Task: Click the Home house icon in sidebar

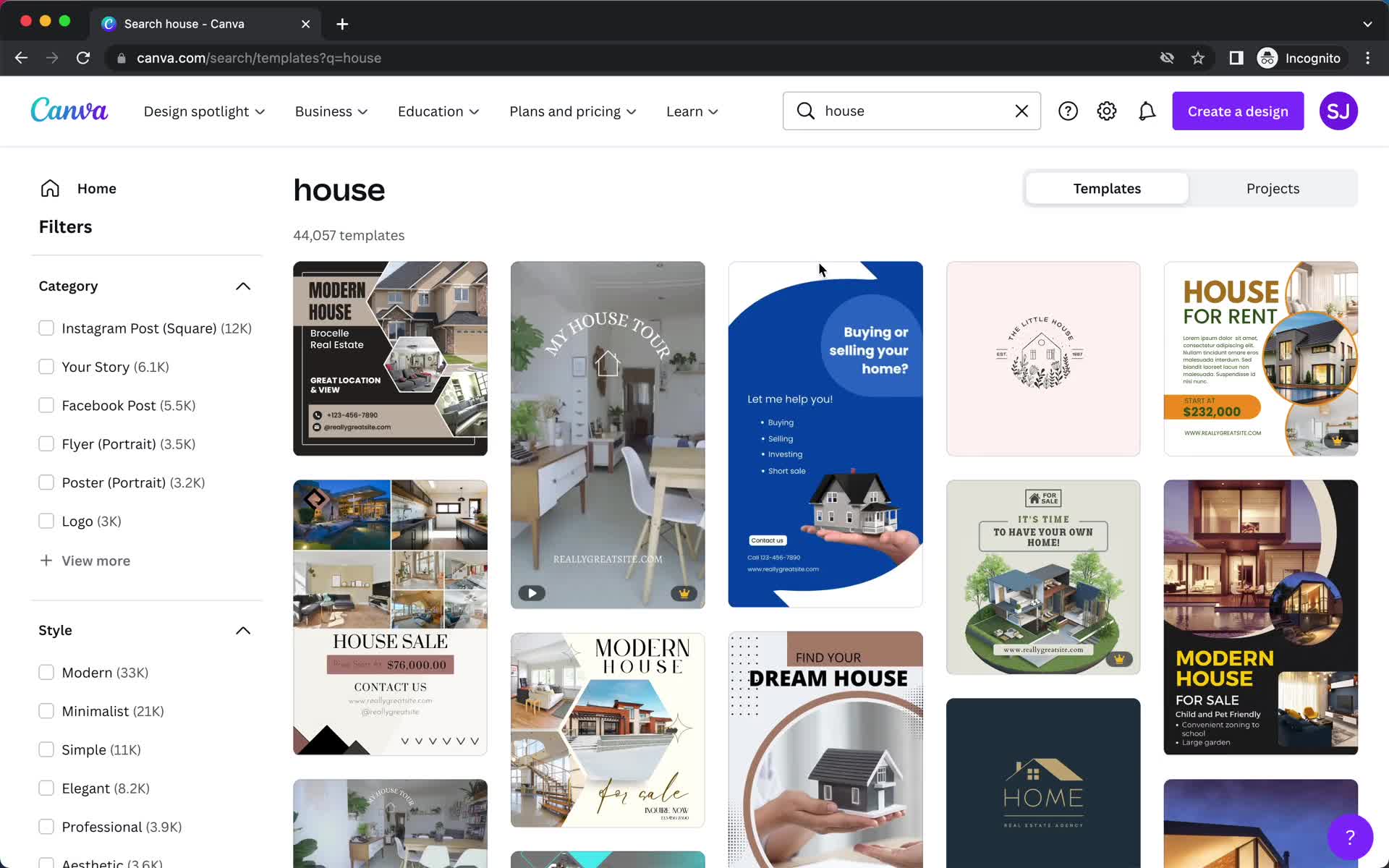Action: 50,188
